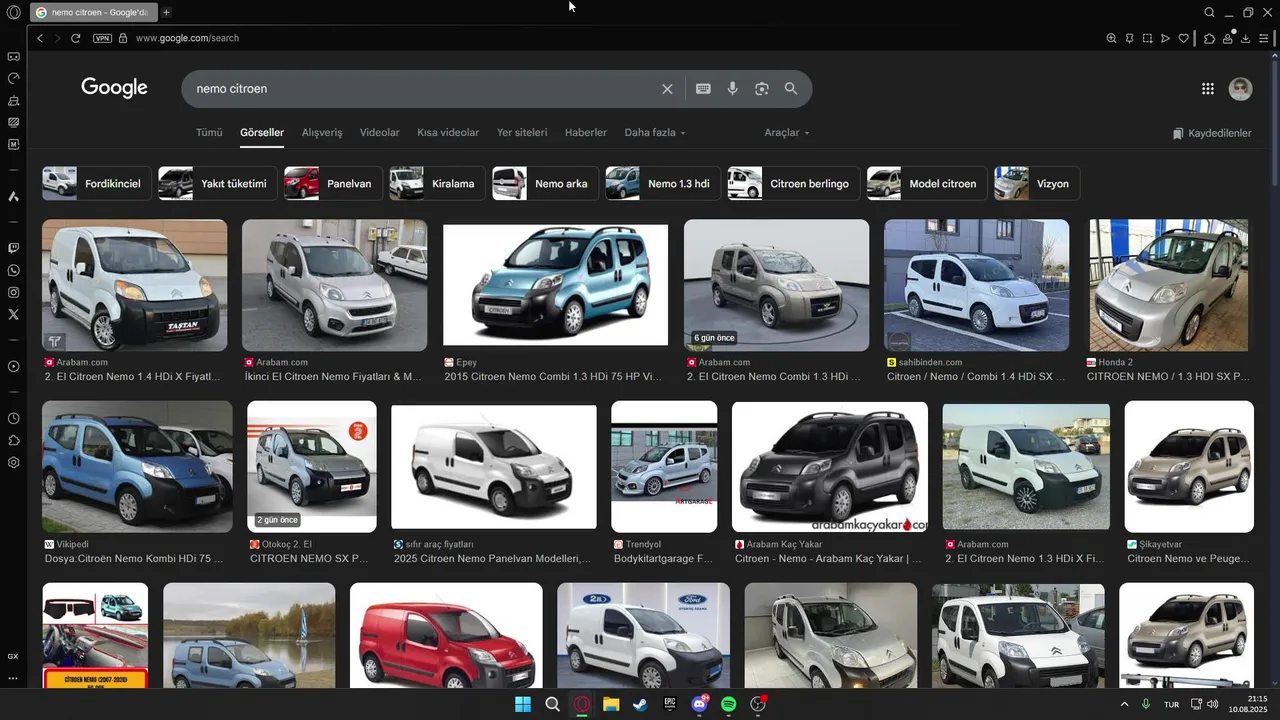Screen dimensions: 1280x720
Task: Open sidebar three-dots more menu
Action: click(13, 678)
